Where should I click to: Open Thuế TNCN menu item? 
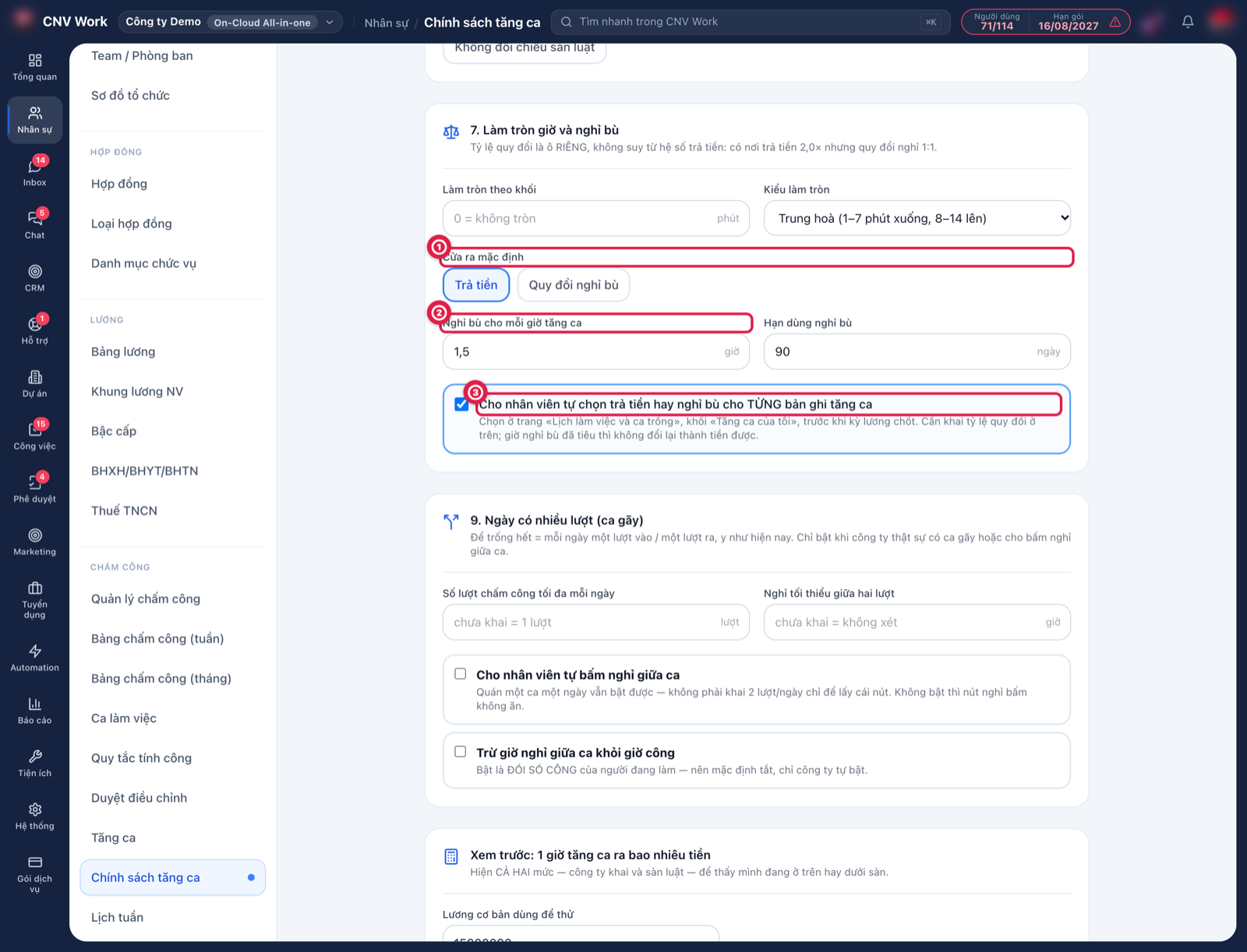click(x=124, y=511)
